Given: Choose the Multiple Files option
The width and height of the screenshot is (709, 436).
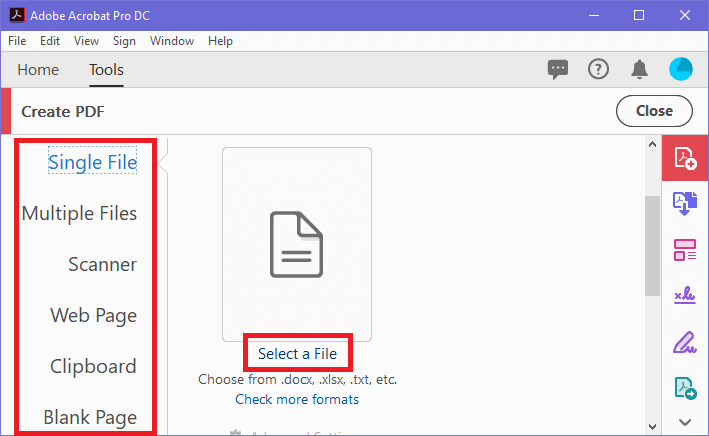Looking at the screenshot, I should click(x=79, y=213).
